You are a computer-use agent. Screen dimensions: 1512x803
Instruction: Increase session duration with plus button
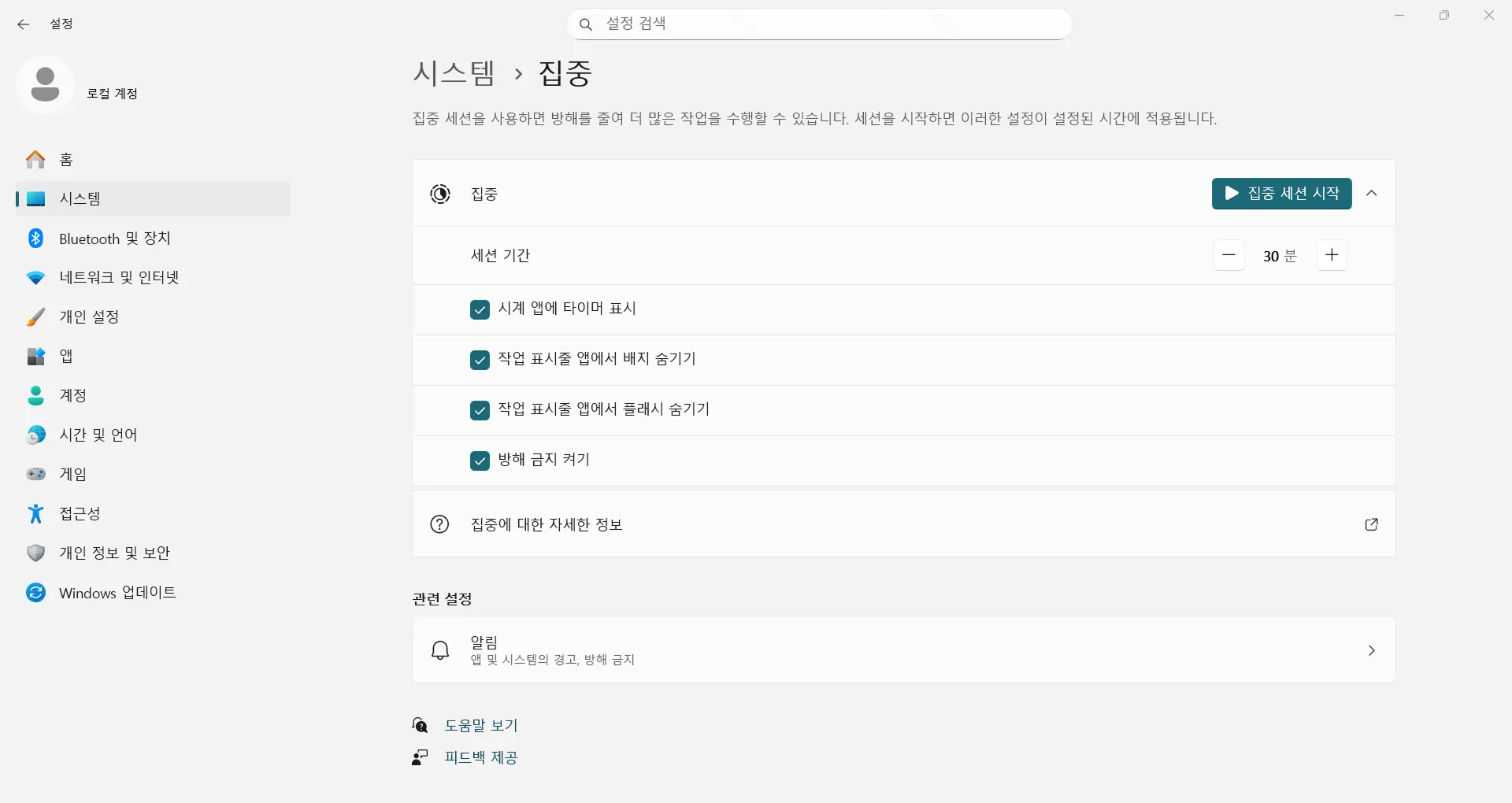(x=1332, y=255)
